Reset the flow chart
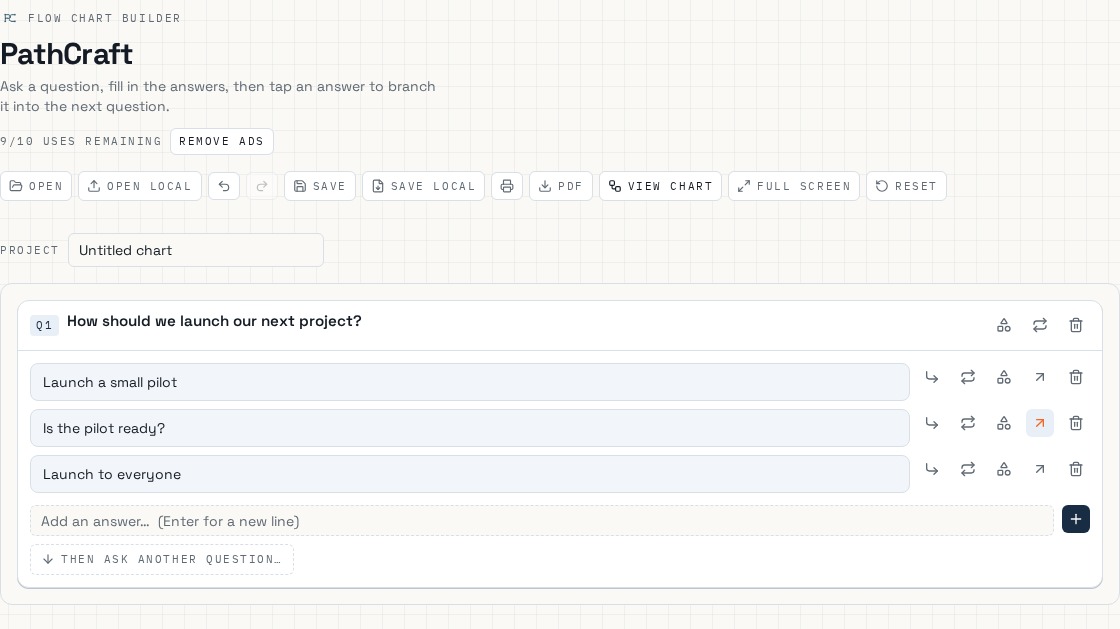Viewport: 1120px width, 629px height. pyautogui.click(x=906, y=186)
